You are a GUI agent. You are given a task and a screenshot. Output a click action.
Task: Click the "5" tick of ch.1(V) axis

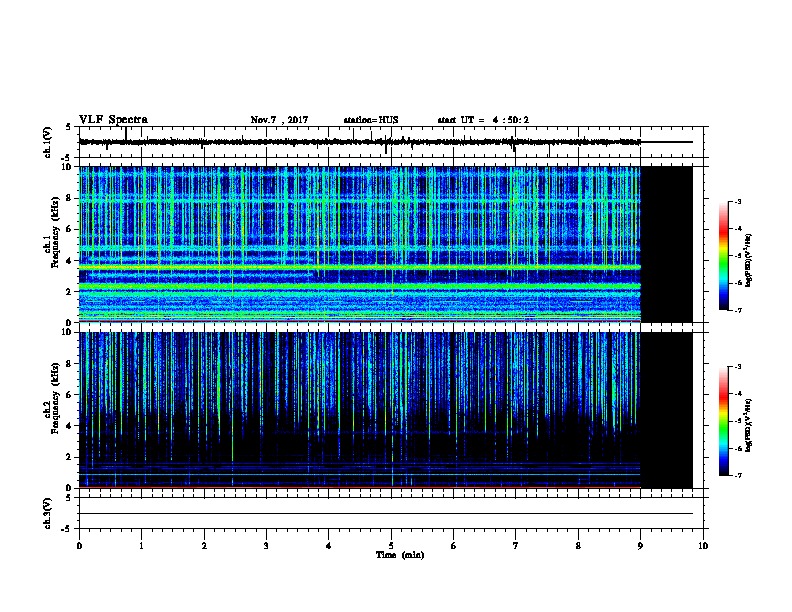(x=69, y=127)
